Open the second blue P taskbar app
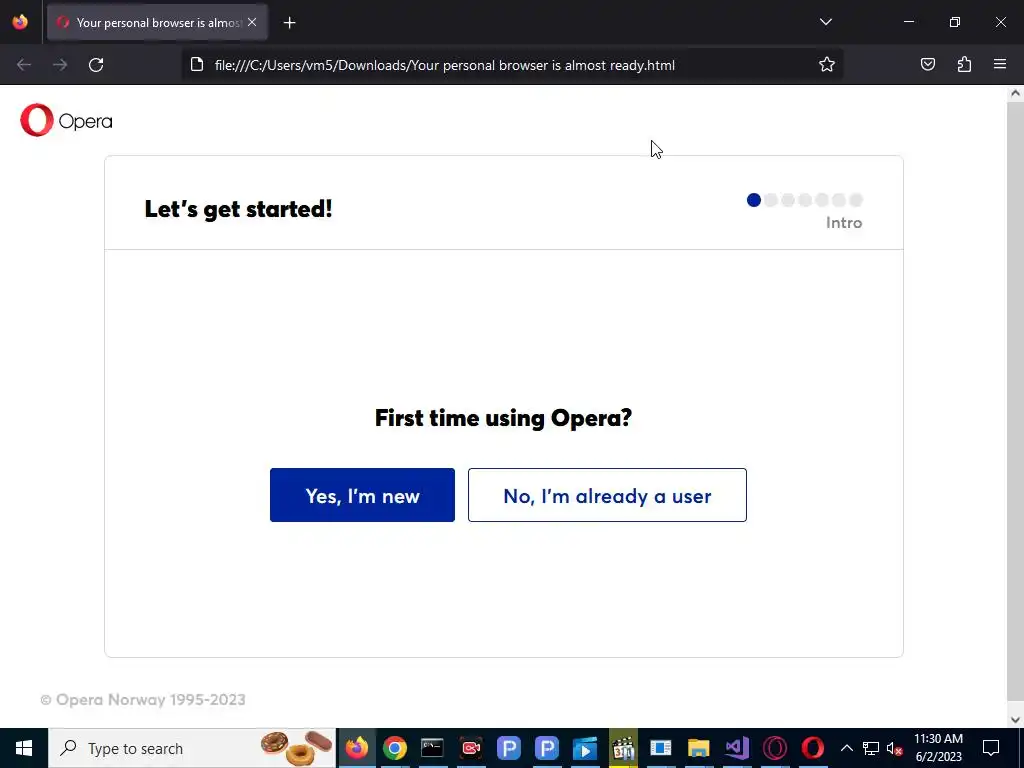1024x768 pixels. point(547,748)
